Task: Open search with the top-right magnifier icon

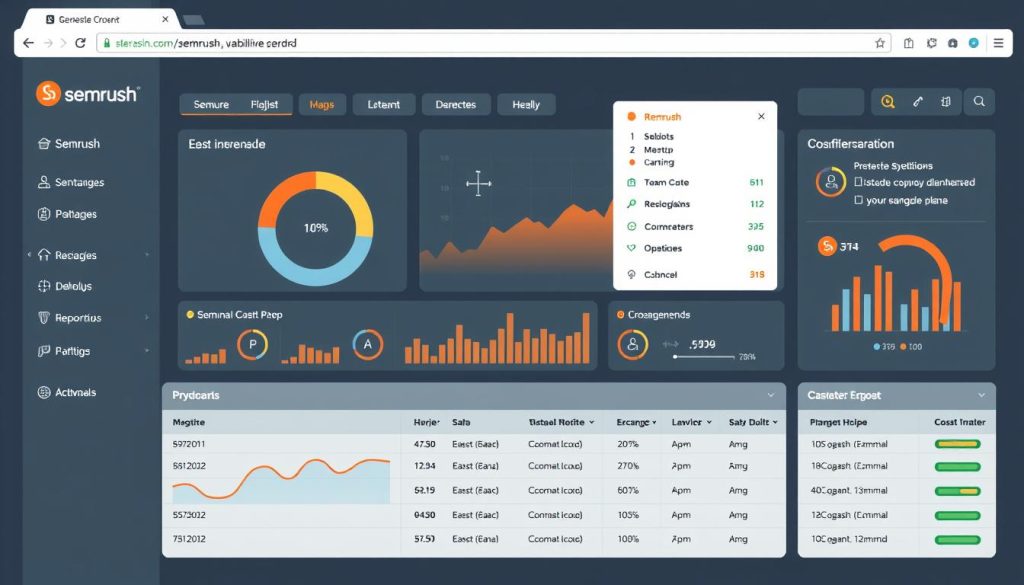Action: tap(979, 102)
